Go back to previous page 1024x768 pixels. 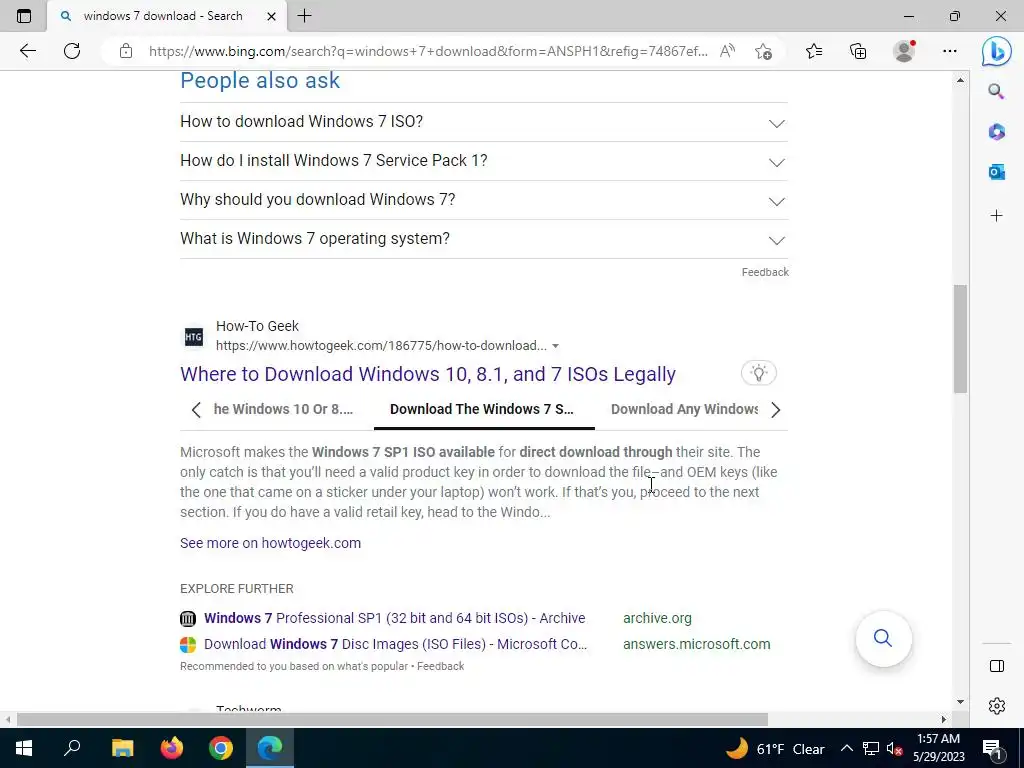coord(27,51)
